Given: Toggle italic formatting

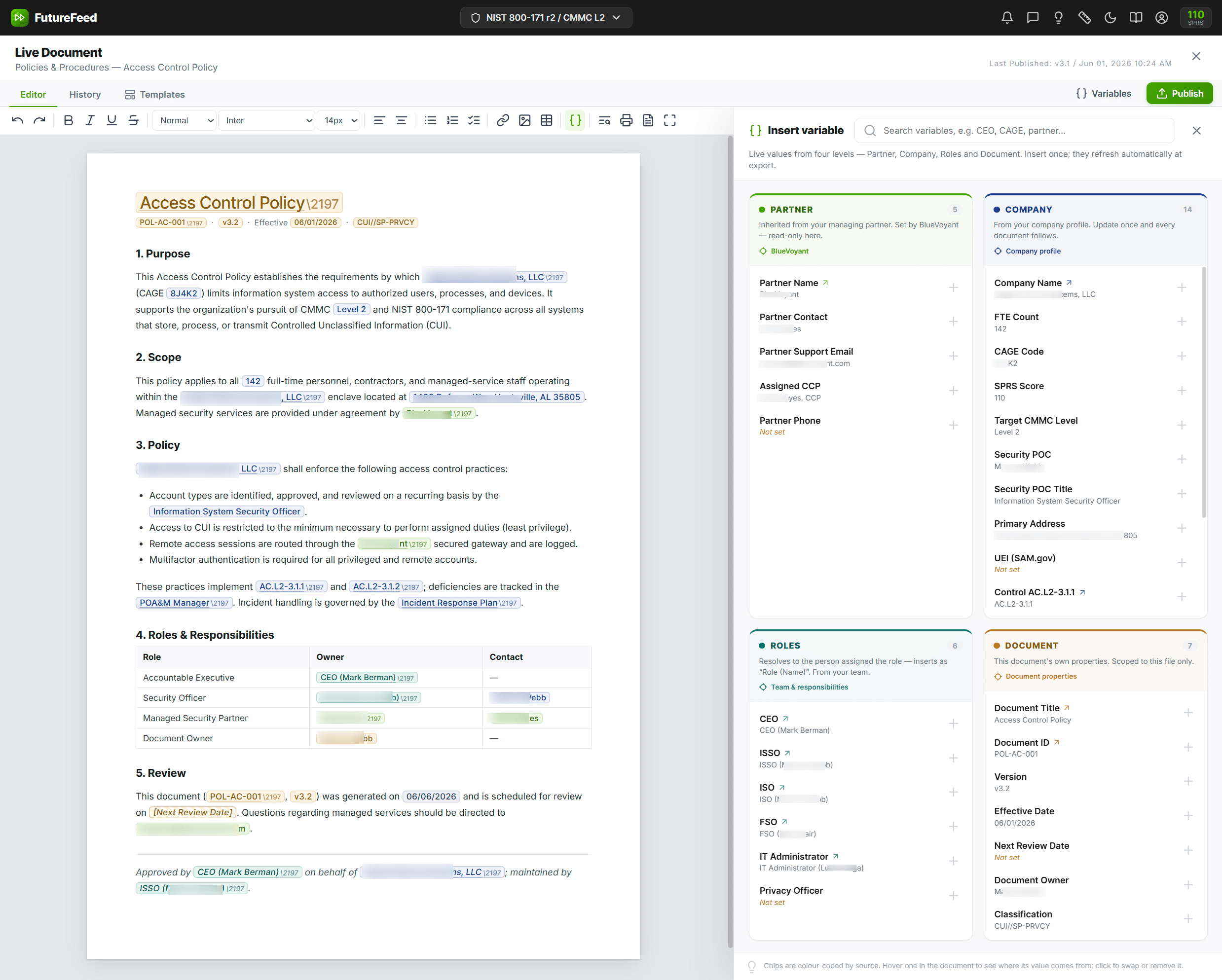Looking at the screenshot, I should 90,120.
